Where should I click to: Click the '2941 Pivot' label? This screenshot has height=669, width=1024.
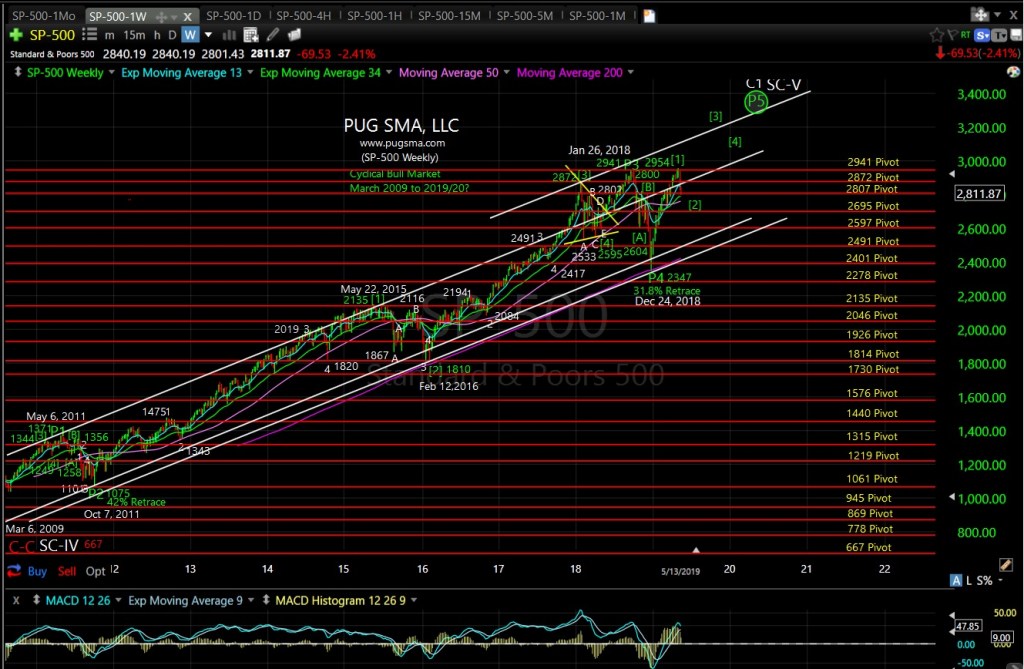pos(872,162)
